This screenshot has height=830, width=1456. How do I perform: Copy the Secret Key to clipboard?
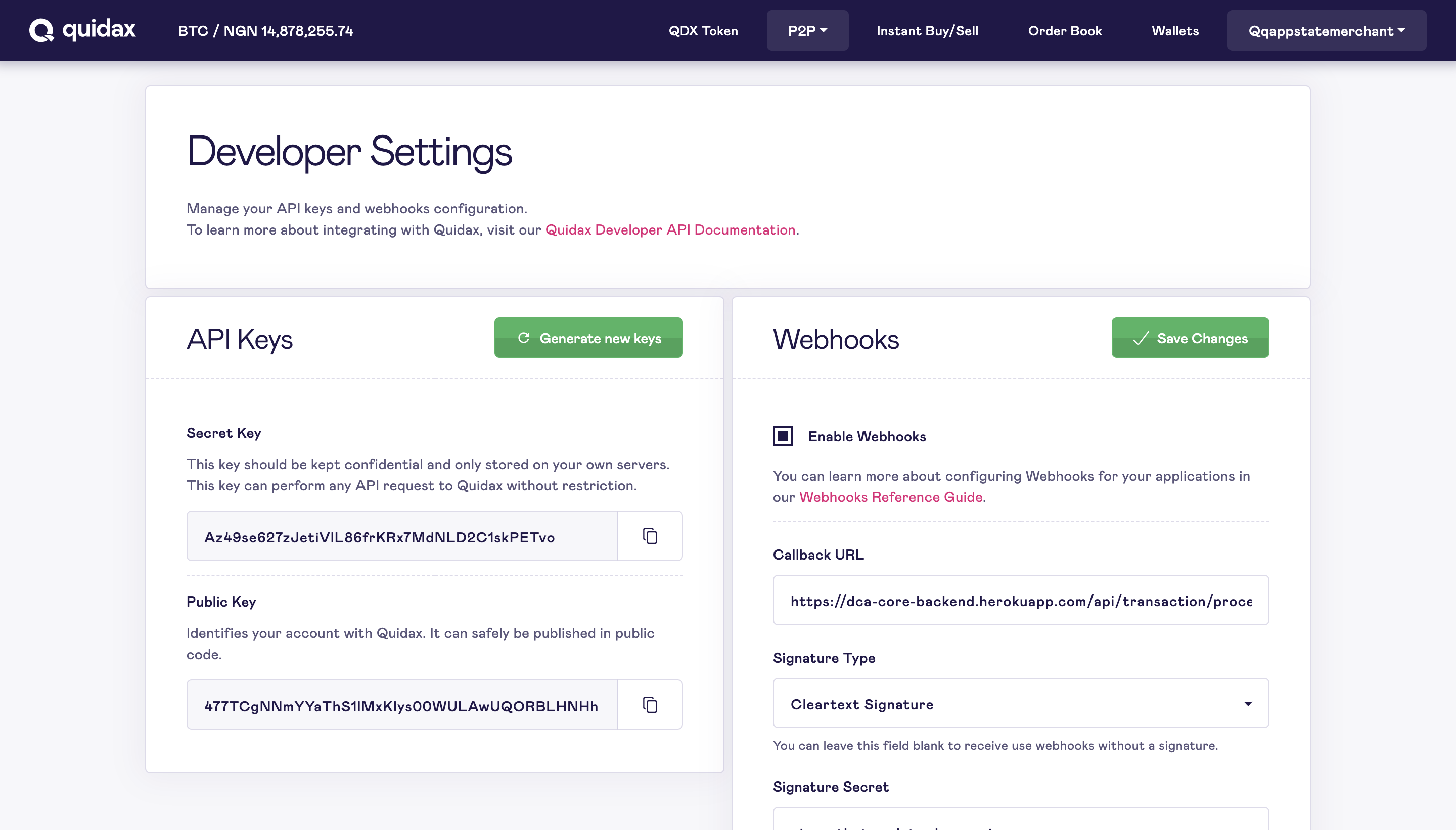[x=650, y=536]
